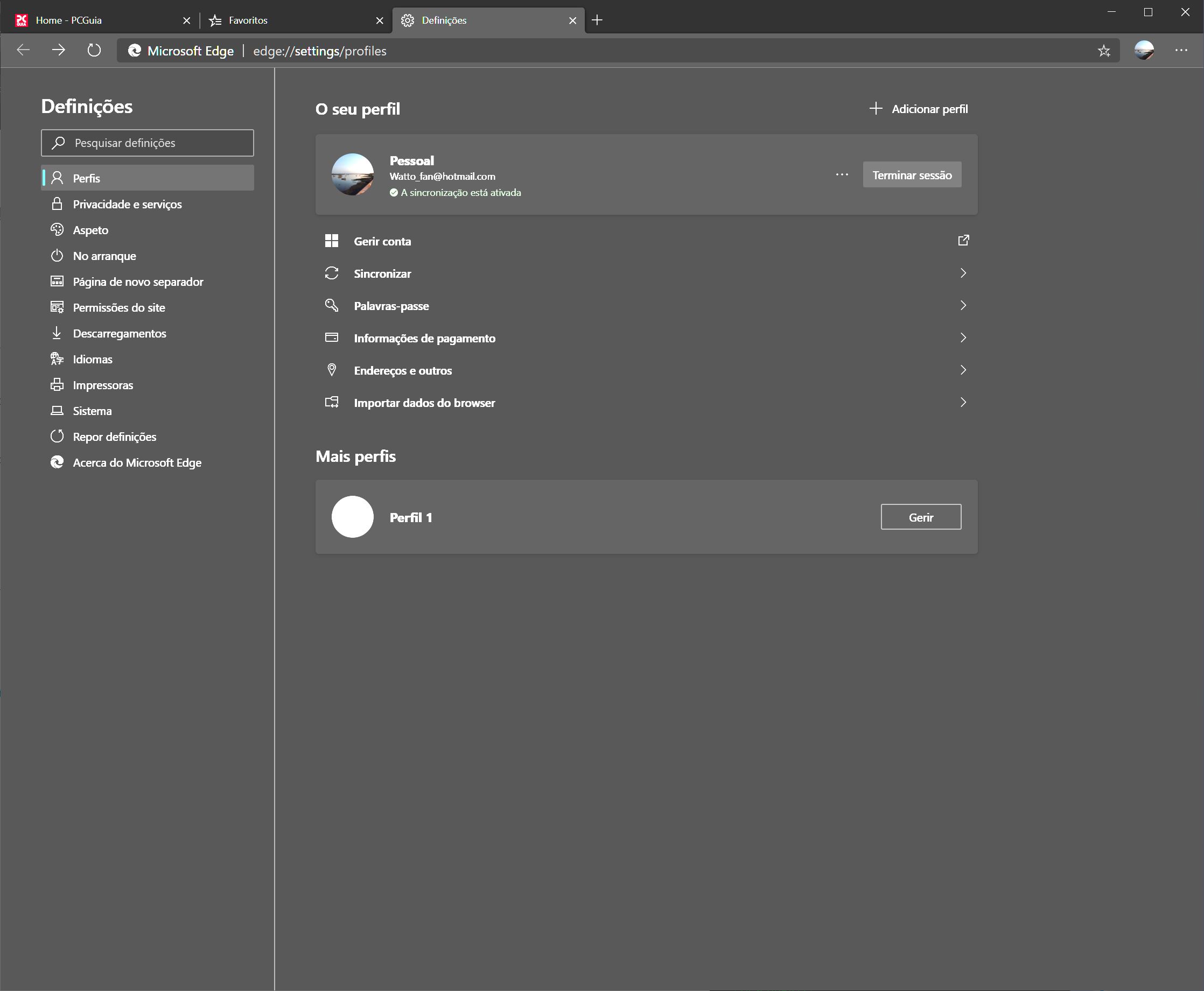
Task: Click the Impressoras printer icon
Action: (x=57, y=385)
